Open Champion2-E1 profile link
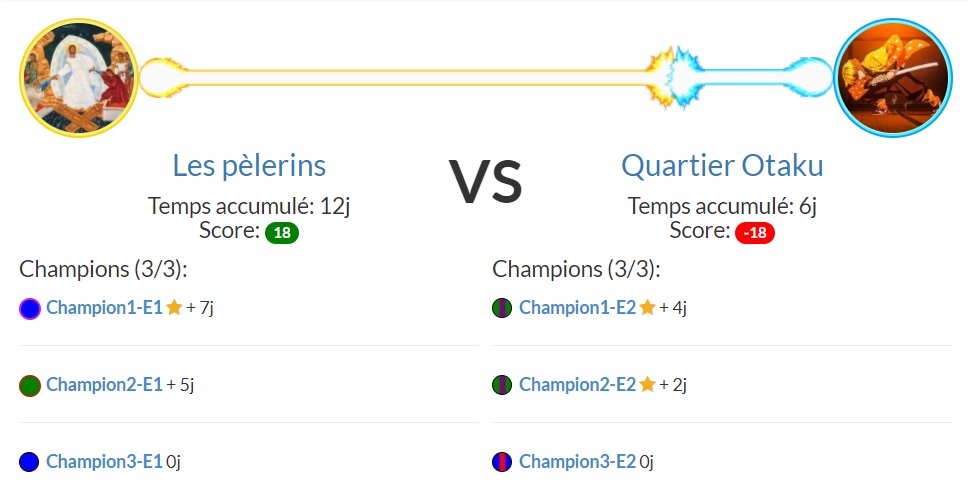968x497 pixels. tap(104, 385)
